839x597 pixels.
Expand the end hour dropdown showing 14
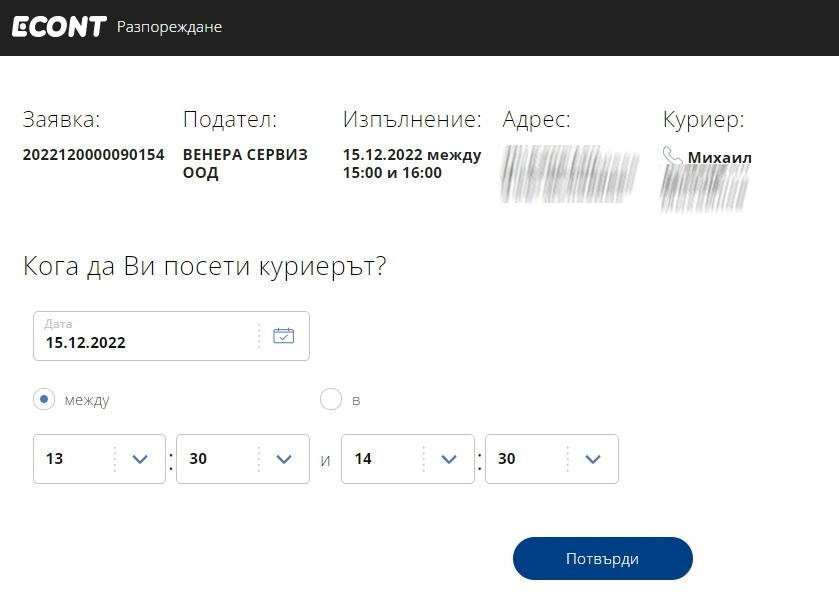pyautogui.click(x=448, y=459)
